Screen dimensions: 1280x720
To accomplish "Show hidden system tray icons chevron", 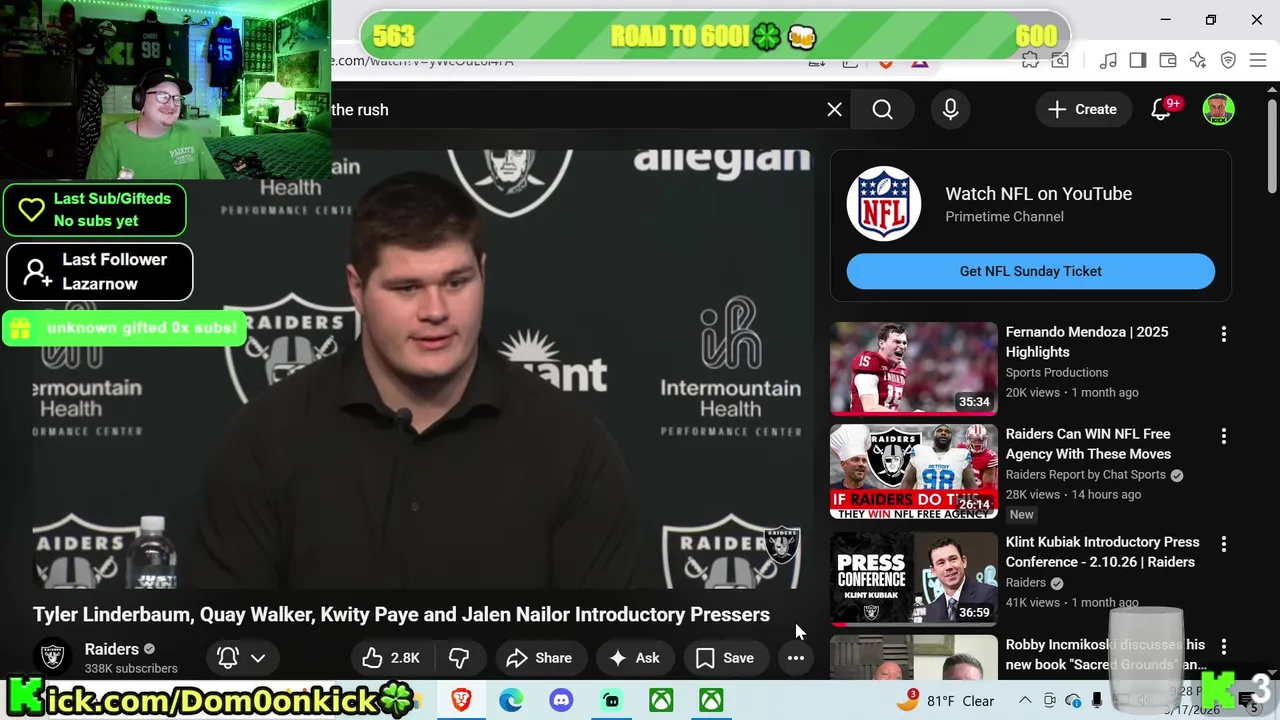I will 1026,700.
